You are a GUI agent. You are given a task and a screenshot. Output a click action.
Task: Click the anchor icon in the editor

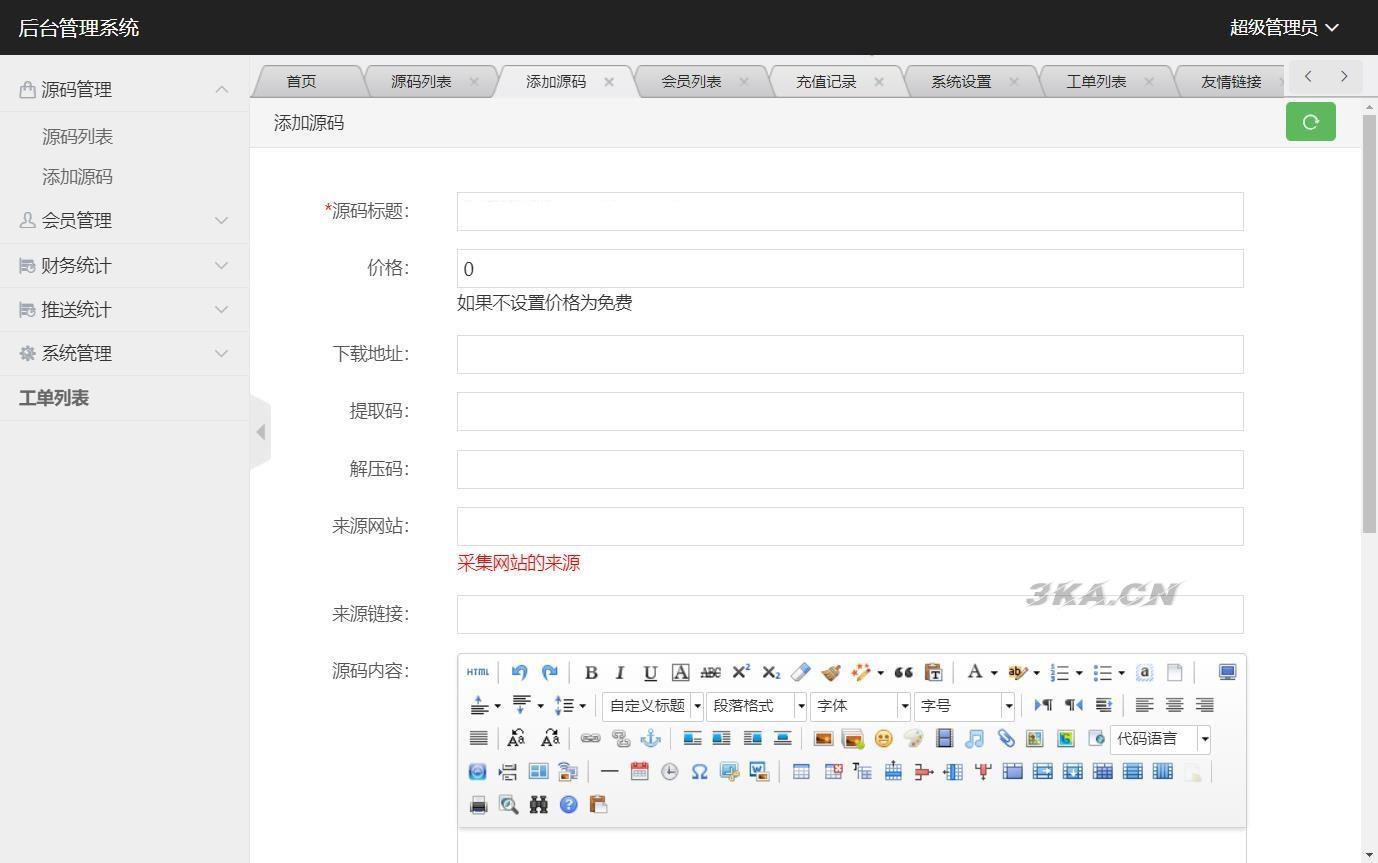point(651,739)
